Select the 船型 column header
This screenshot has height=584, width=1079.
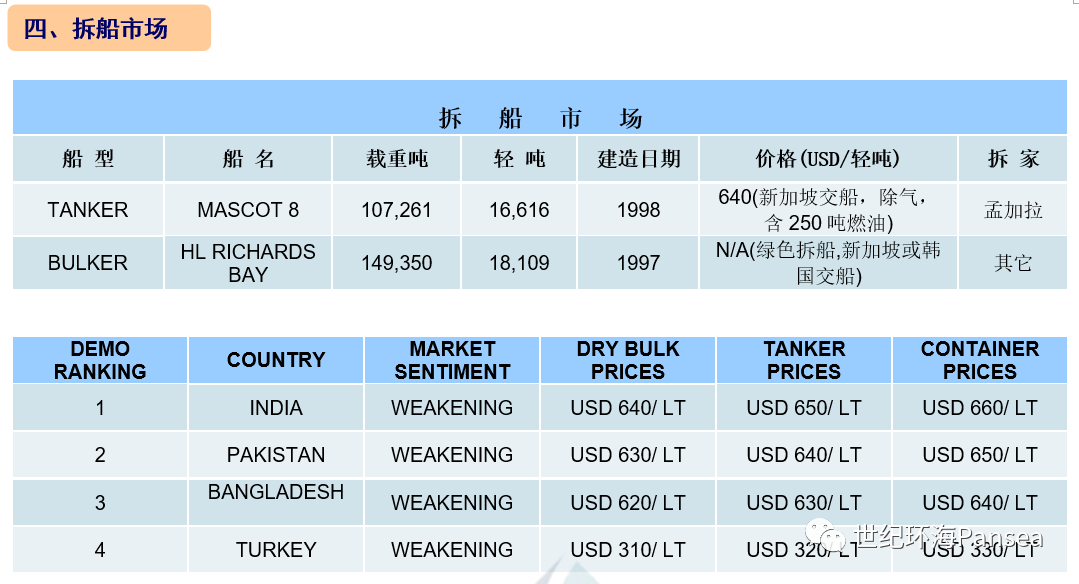point(88,159)
